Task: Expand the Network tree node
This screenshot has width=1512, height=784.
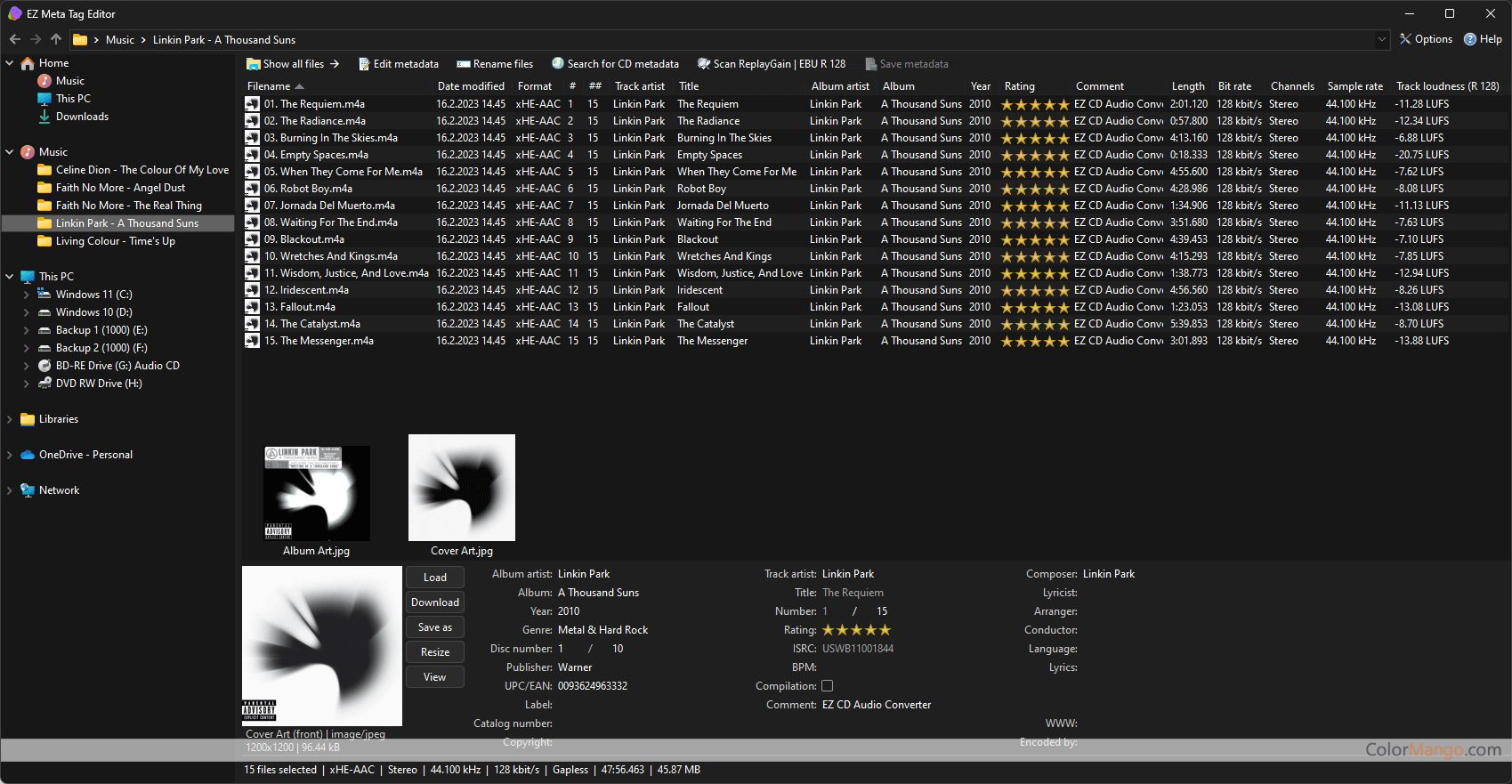Action: point(10,490)
